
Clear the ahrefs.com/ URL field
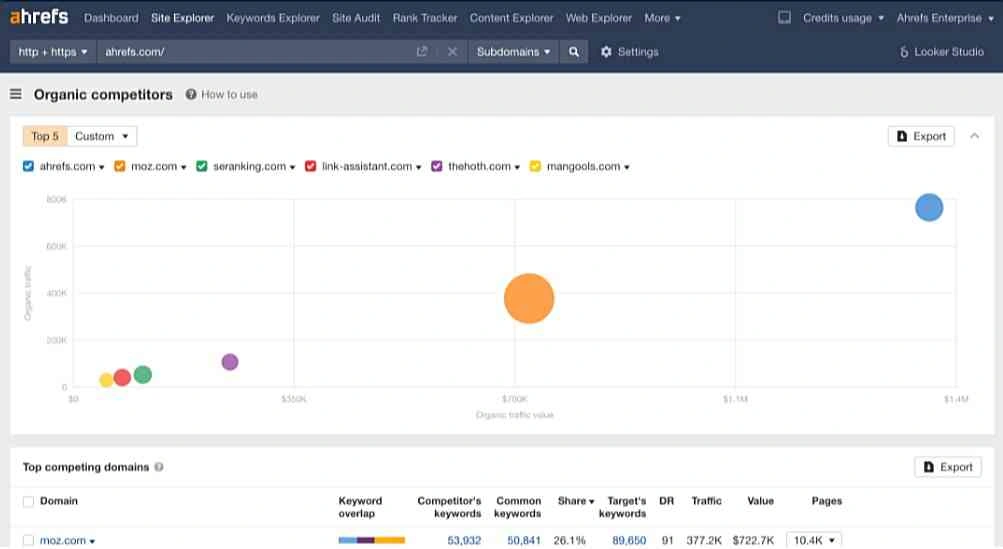pos(452,52)
